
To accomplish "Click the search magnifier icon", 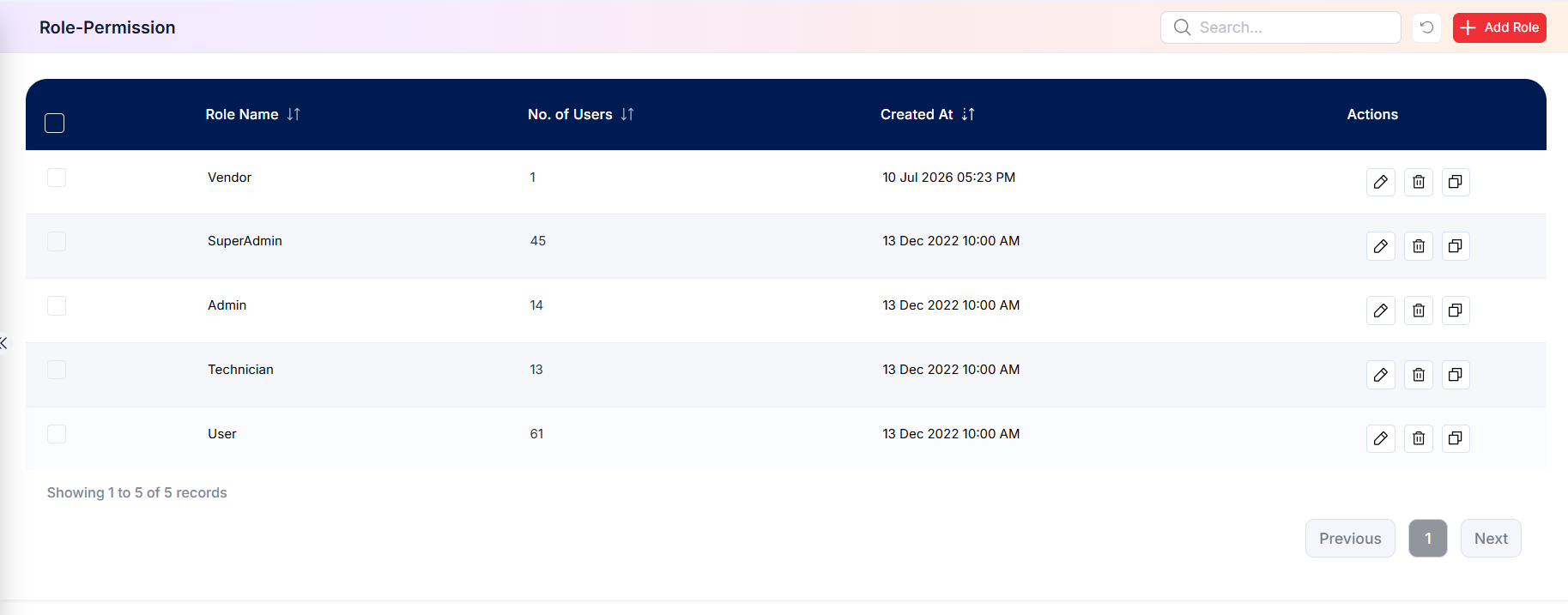I will point(1182,27).
